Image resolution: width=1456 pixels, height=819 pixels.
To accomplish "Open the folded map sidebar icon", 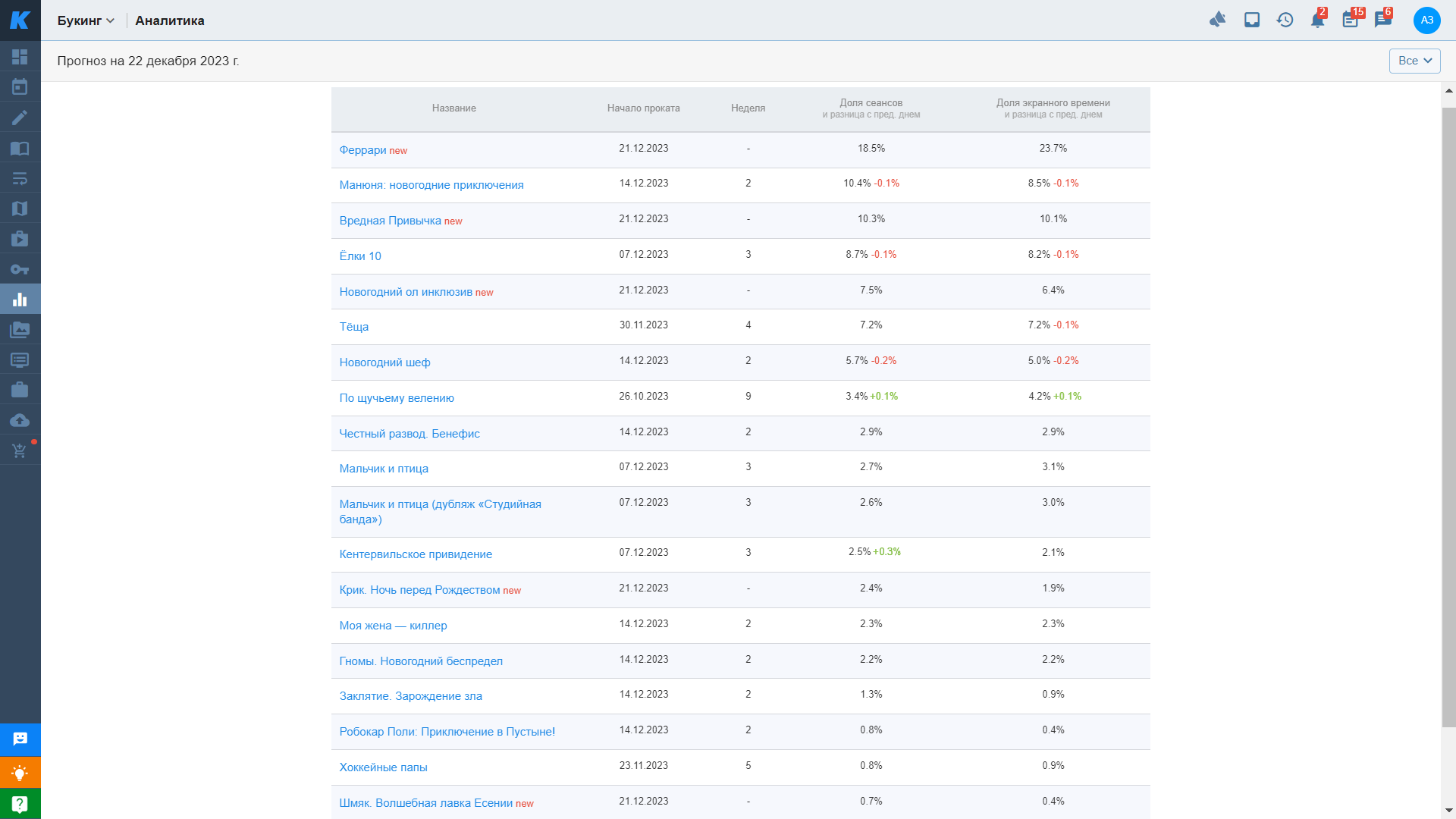I will point(20,209).
